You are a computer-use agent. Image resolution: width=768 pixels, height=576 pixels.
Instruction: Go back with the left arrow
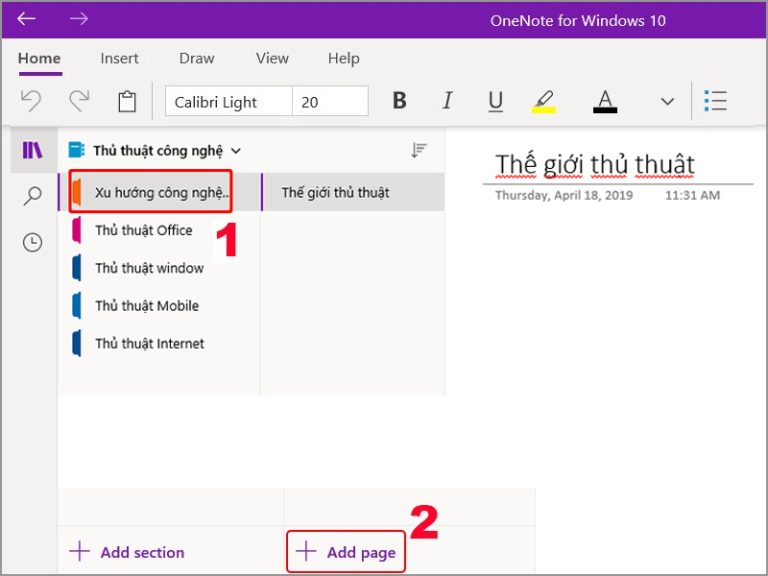[26, 19]
